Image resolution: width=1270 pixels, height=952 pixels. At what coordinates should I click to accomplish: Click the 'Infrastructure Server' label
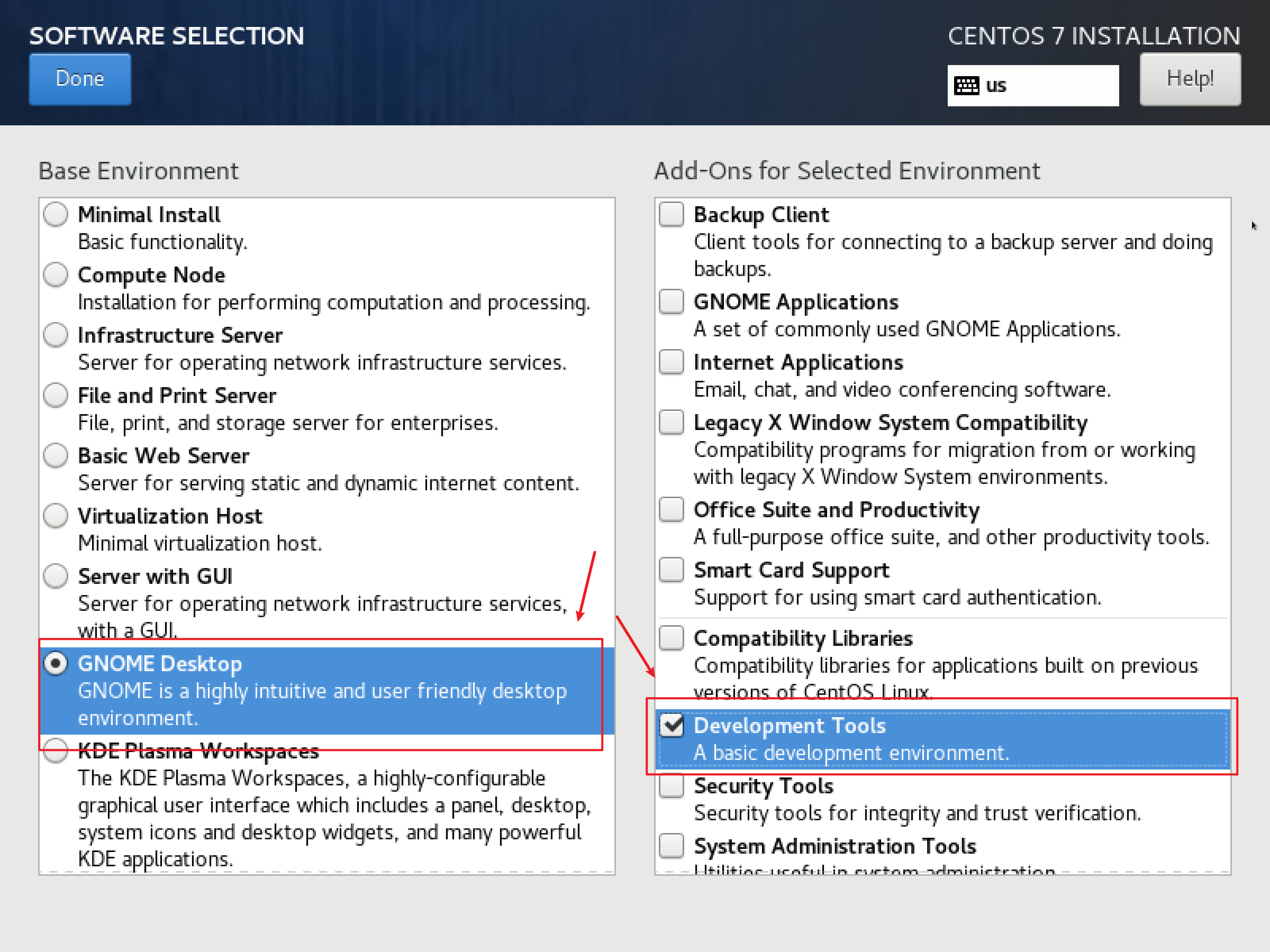click(x=180, y=335)
